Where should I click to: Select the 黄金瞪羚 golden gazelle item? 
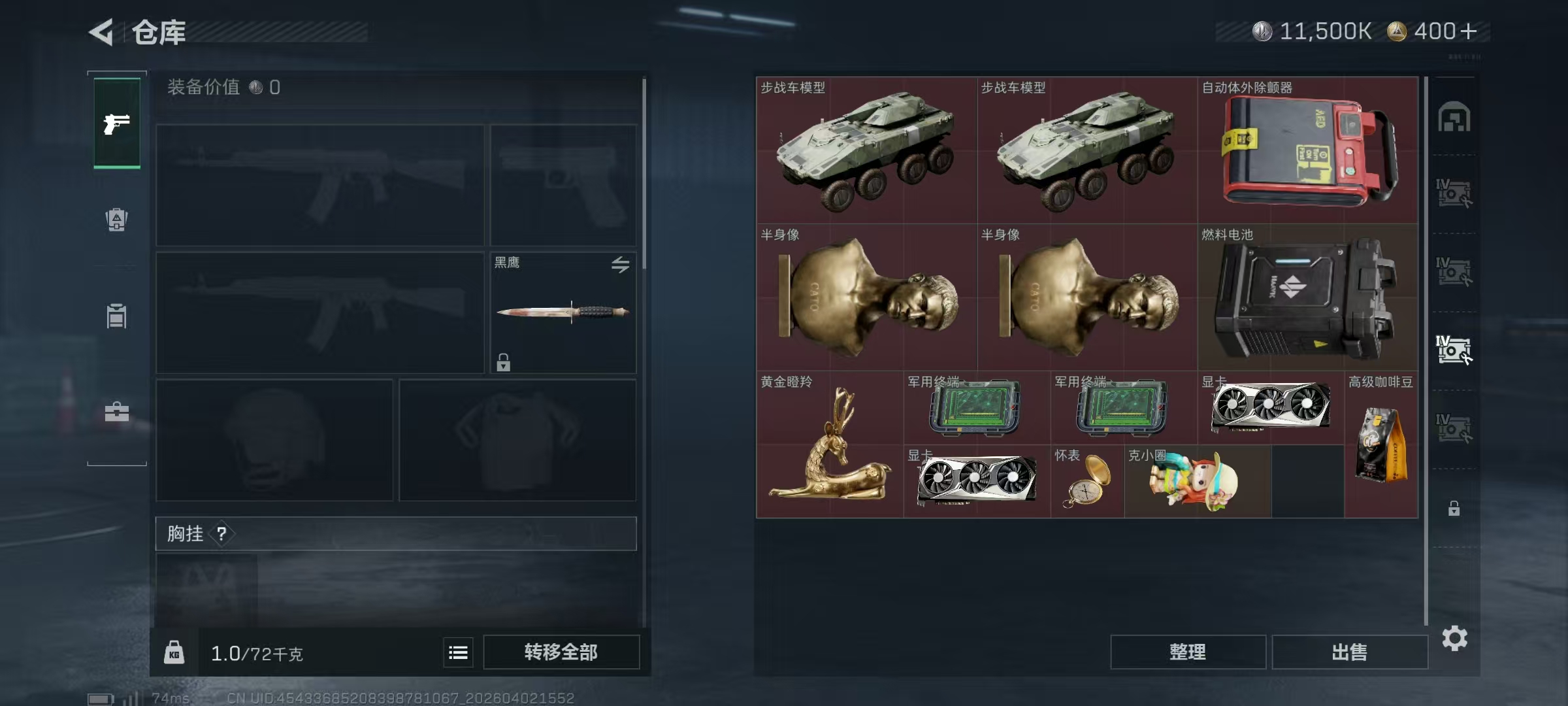830,445
